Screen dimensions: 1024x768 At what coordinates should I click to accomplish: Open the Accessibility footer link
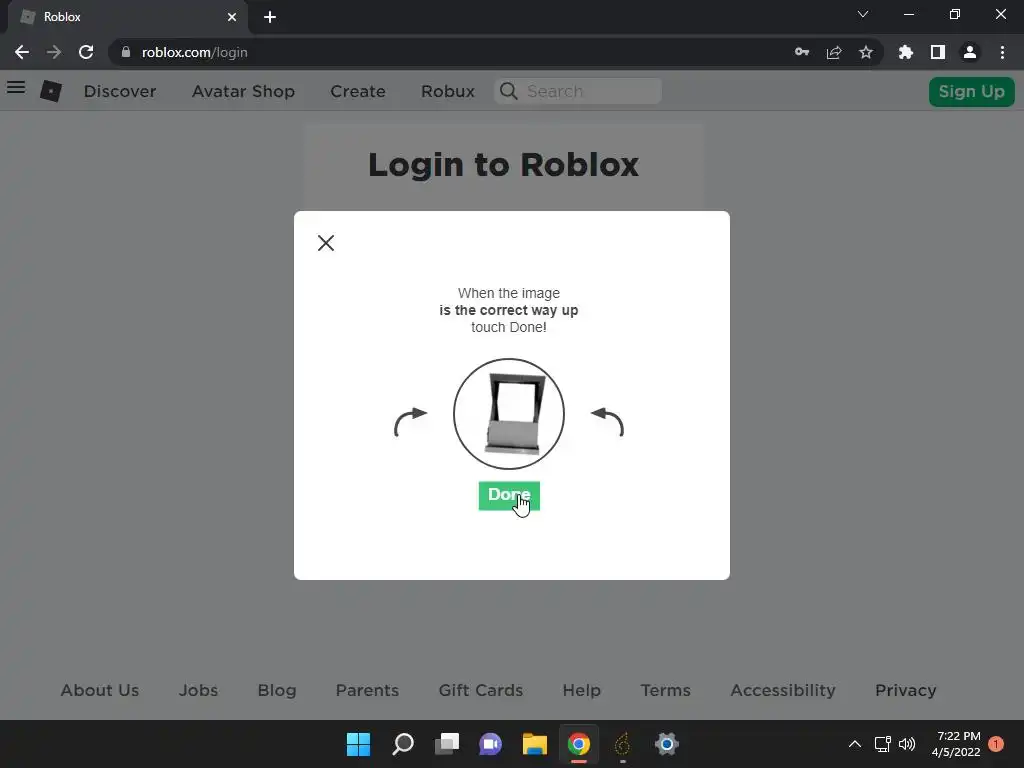click(x=783, y=690)
